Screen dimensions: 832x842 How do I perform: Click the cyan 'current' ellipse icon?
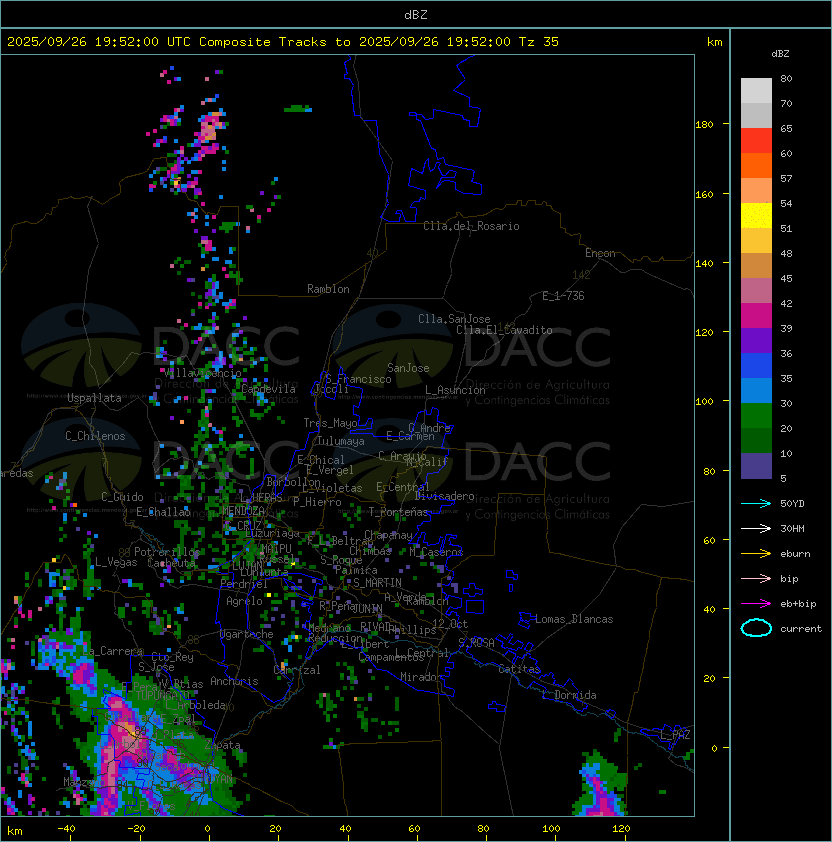[x=756, y=628]
